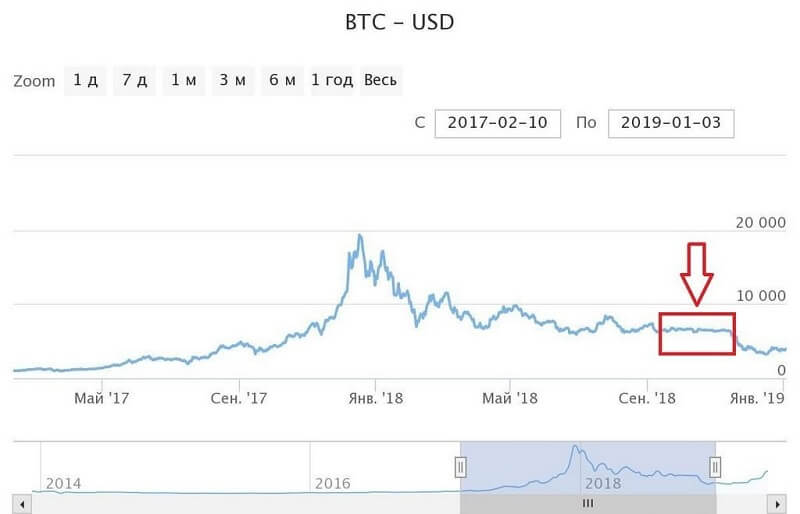Choose the 3 м zoom option
The height and width of the screenshot is (514, 800).
pos(232,81)
